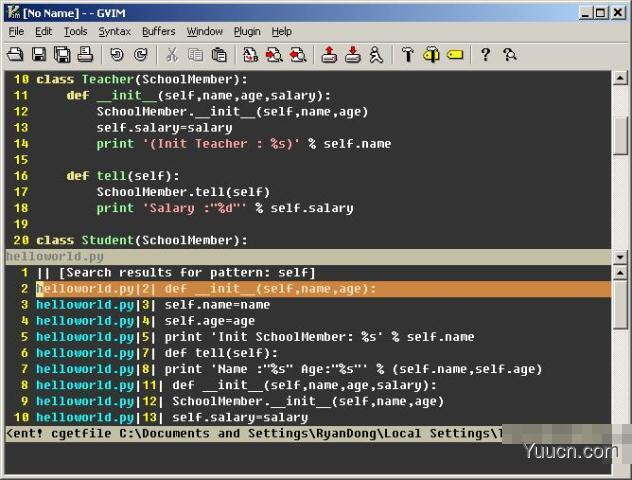Click the up arrow of the code pane scrollbar

pos(620,78)
